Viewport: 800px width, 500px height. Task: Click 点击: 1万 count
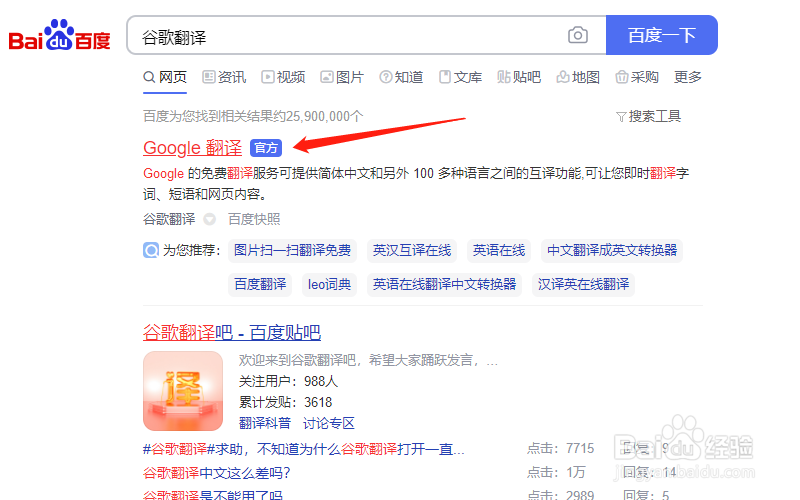pos(556,472)
